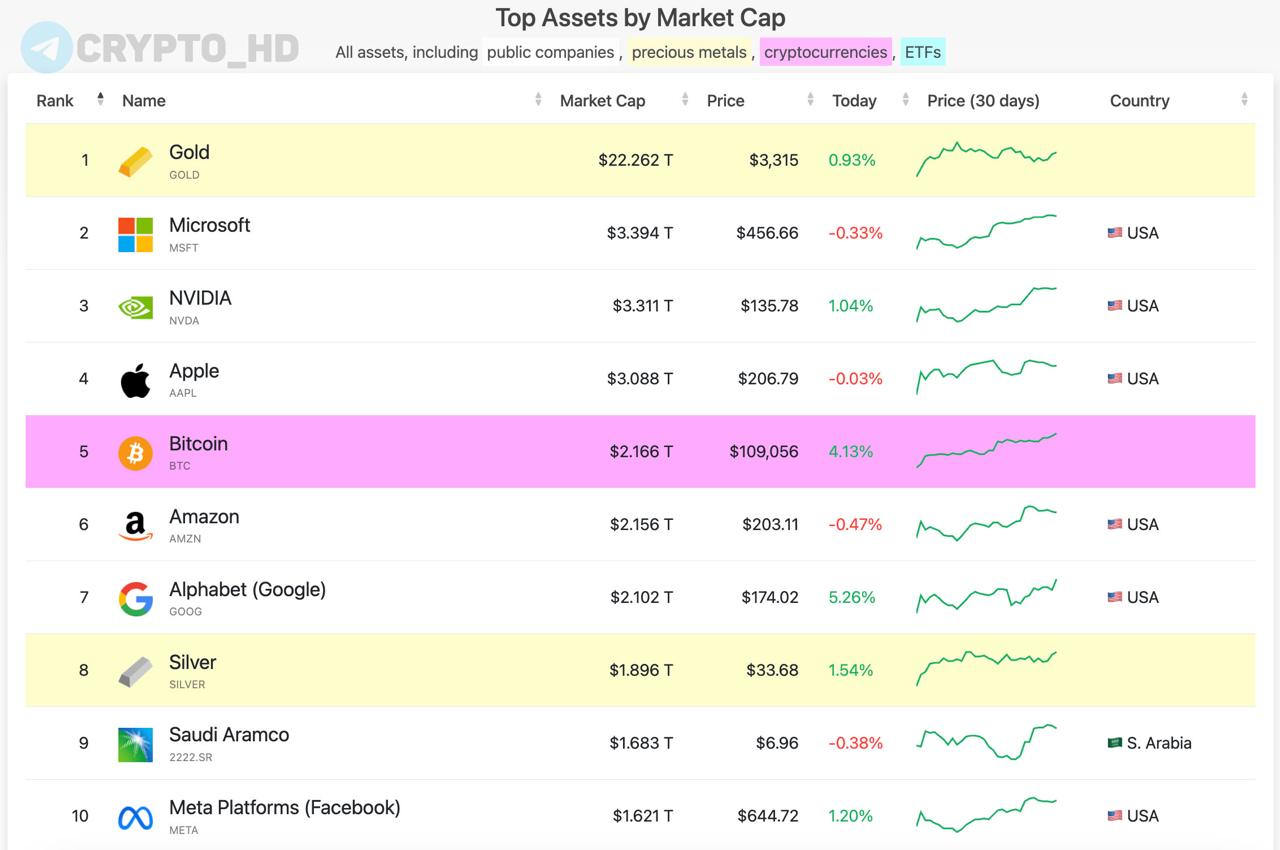1280x850 pixels.
Task: Click the USA flag in Microsoft row
Action: [x=1115, y=233]
